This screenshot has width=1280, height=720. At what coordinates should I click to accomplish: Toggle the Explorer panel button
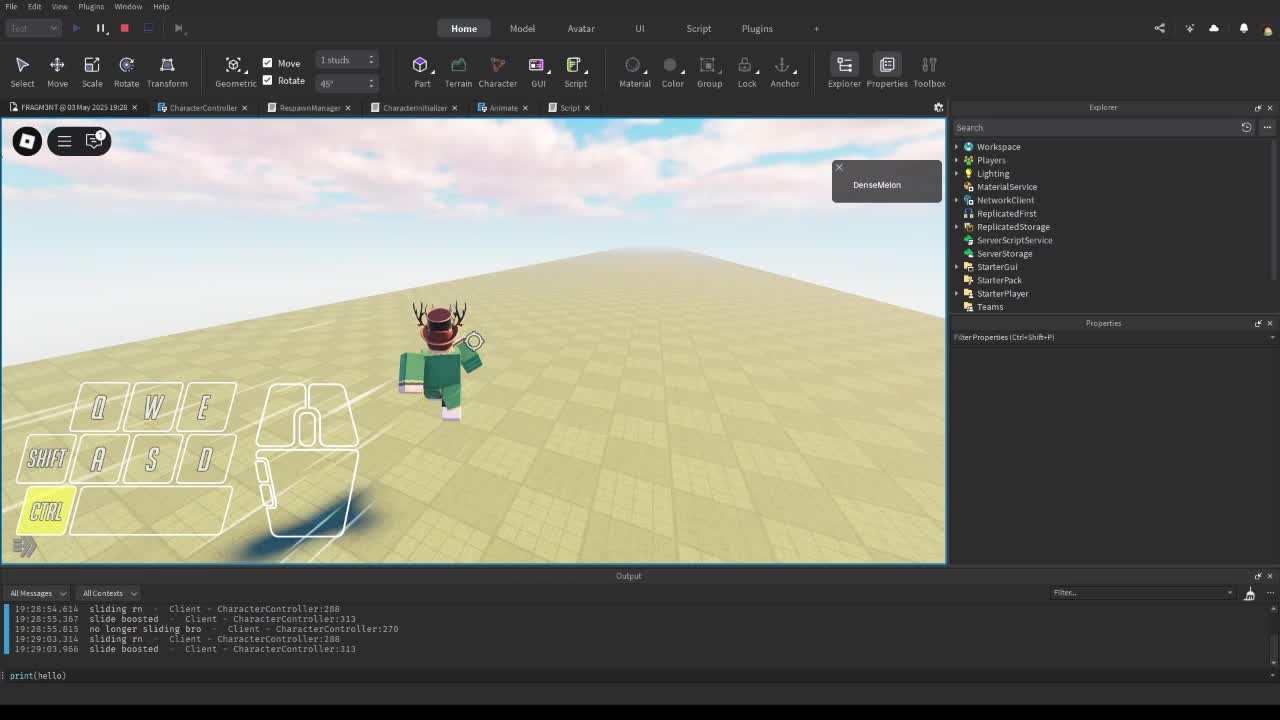pyautogui.click(x=844, y=71)
